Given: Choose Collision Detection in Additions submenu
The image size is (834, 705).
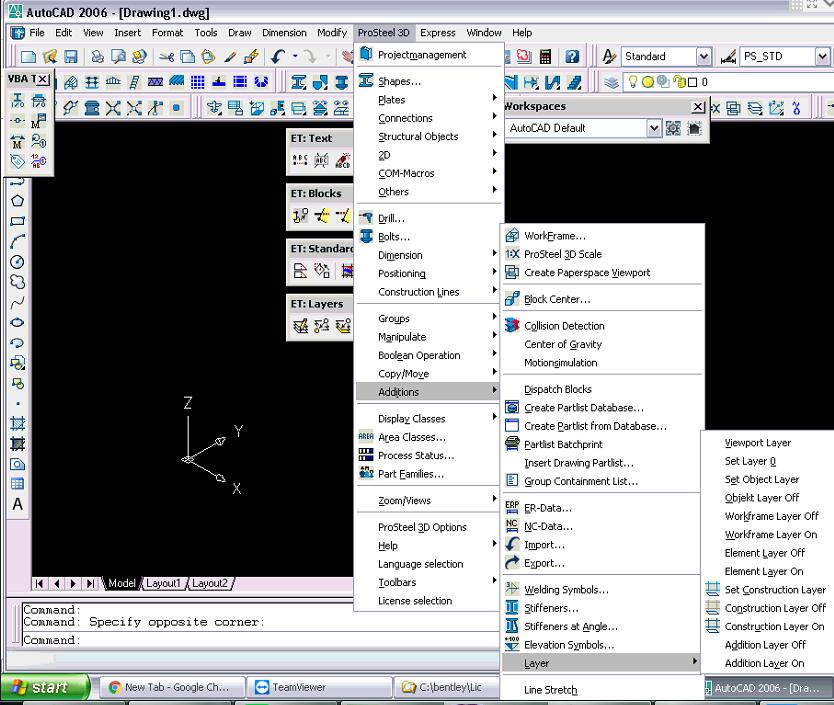Looking at the screenshot, I should [602, 326].
